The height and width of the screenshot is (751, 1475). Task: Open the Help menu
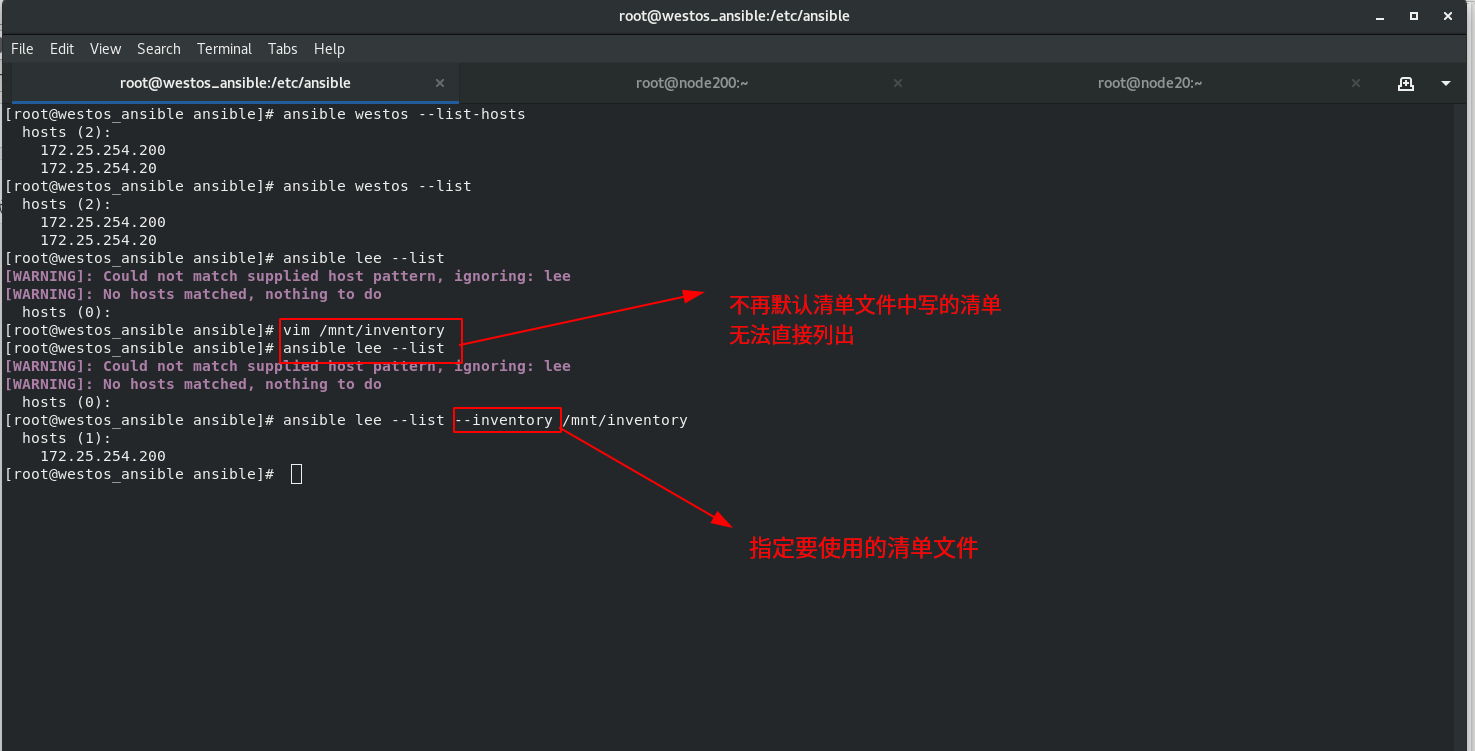pos(329,49)
